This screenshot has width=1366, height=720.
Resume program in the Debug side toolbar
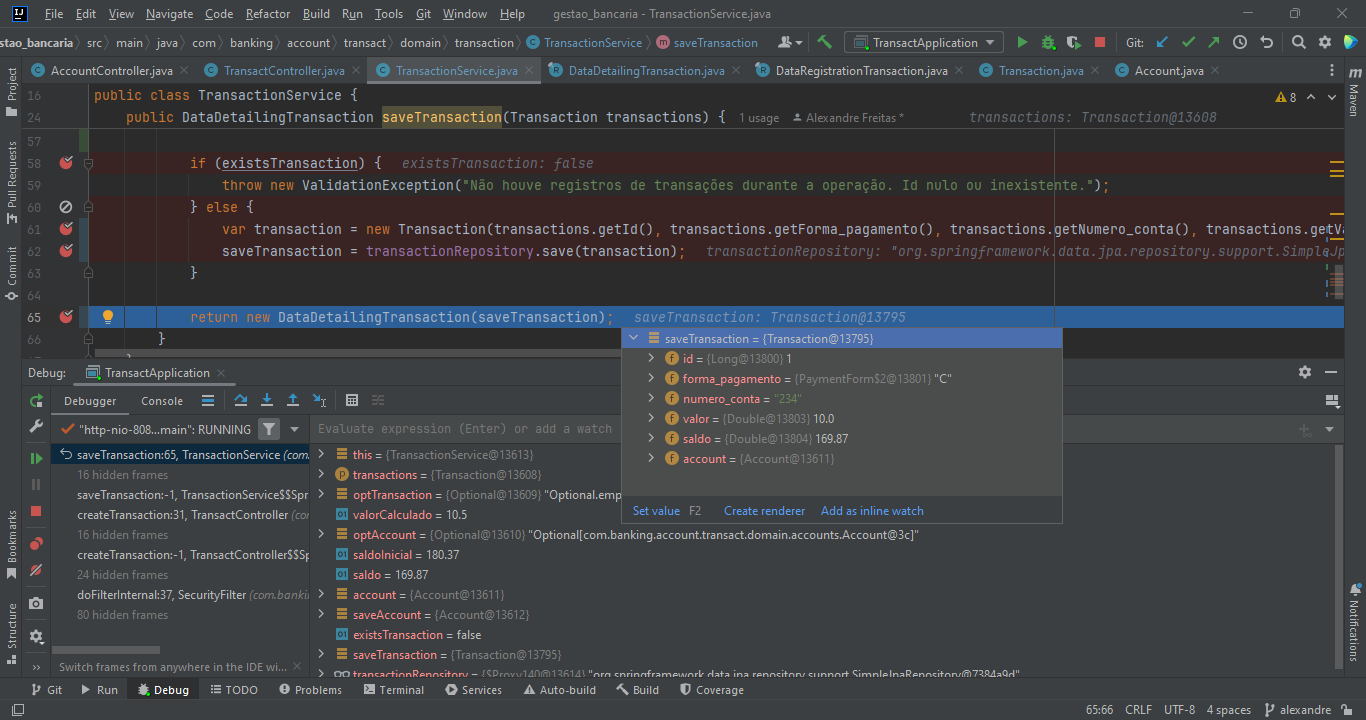click(36, 458)
